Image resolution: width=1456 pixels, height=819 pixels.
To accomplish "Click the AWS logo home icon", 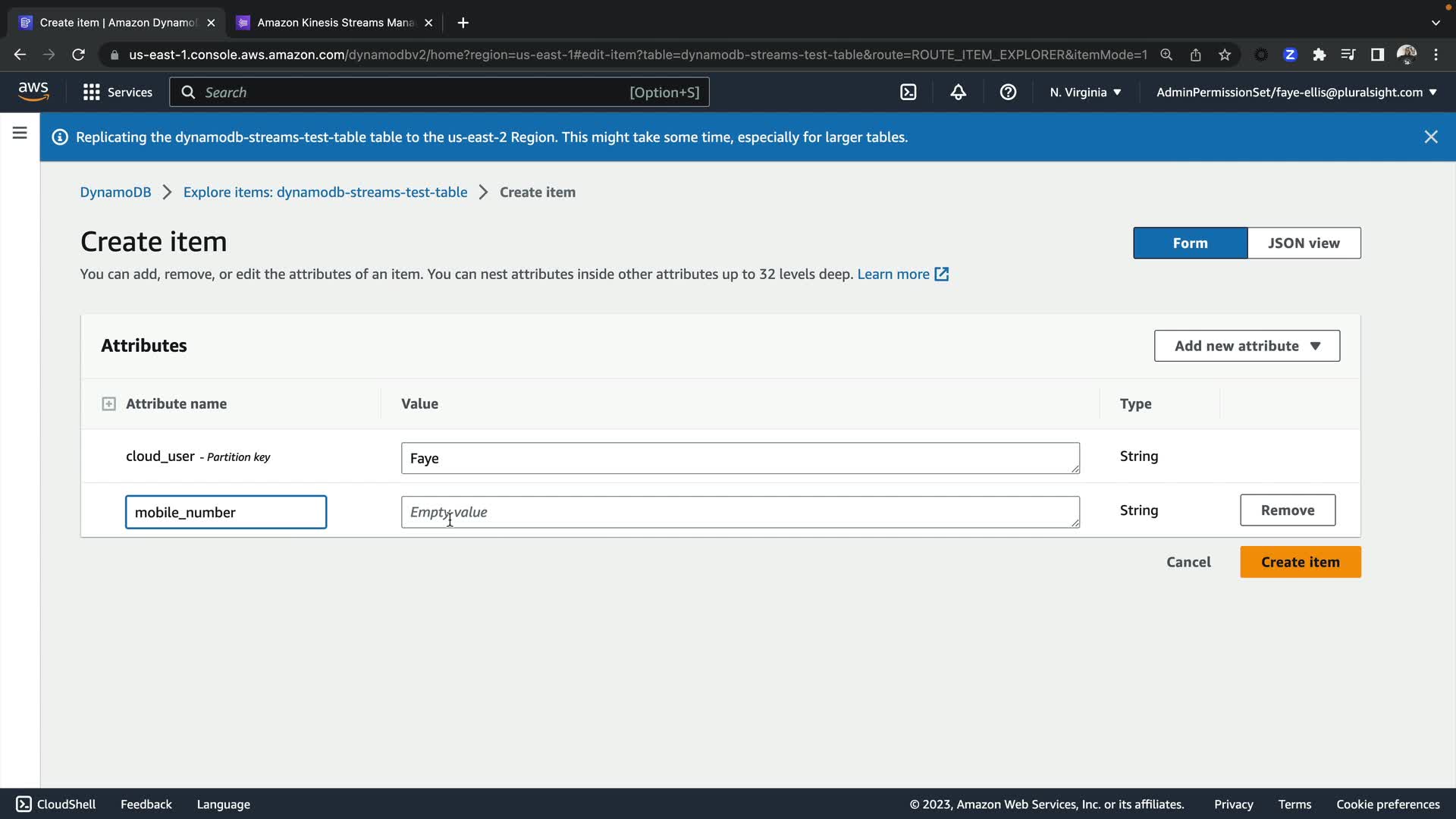I will (x=33, y=91).
